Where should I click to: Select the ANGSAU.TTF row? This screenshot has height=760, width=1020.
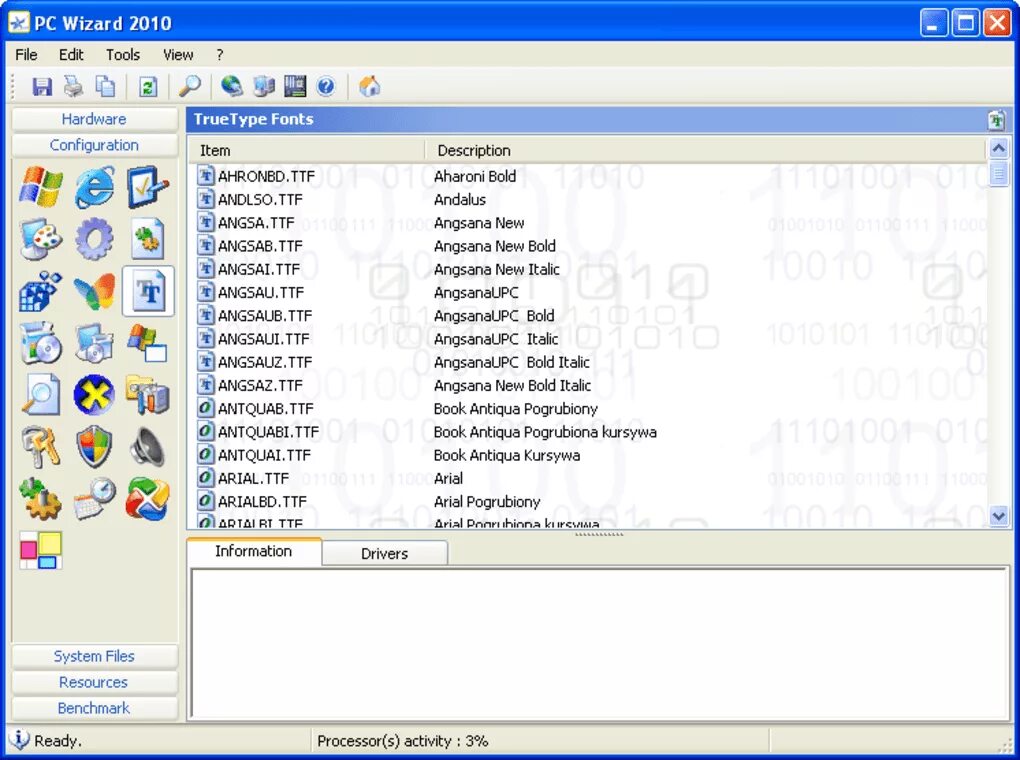coord(588,293)
